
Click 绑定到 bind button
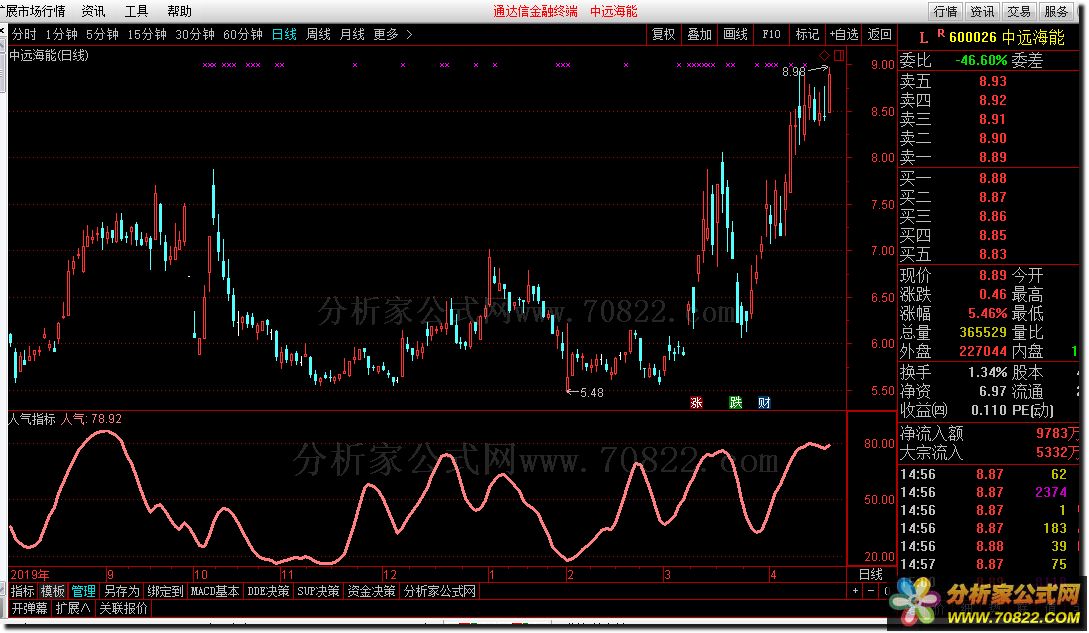[165, 591]
